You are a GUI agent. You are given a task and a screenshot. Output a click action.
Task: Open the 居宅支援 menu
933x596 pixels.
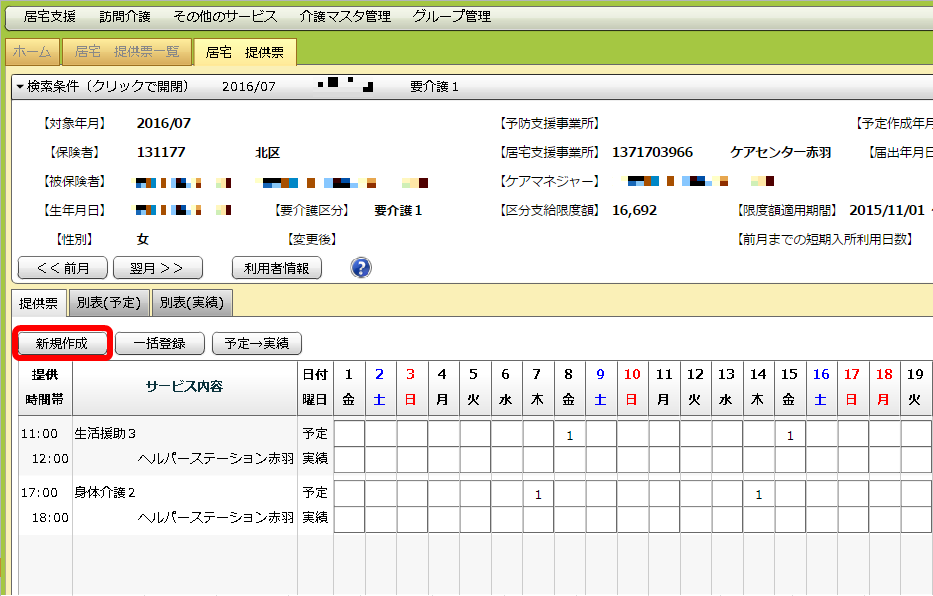coord(49,16)
